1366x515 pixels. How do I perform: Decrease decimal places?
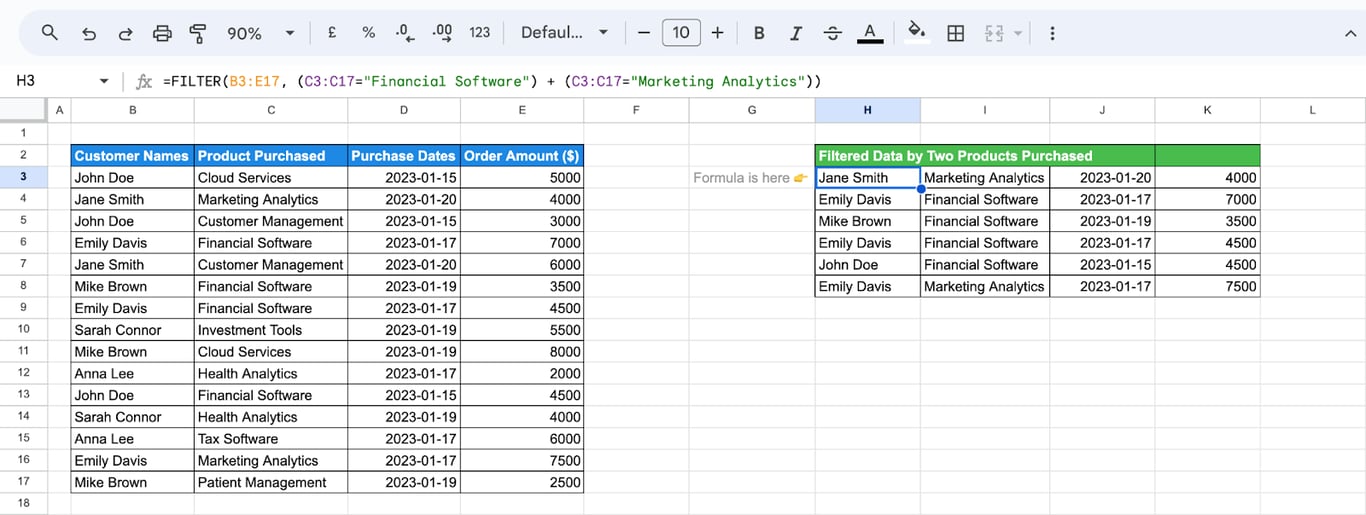pyautogui.click(x=404, y=32)
